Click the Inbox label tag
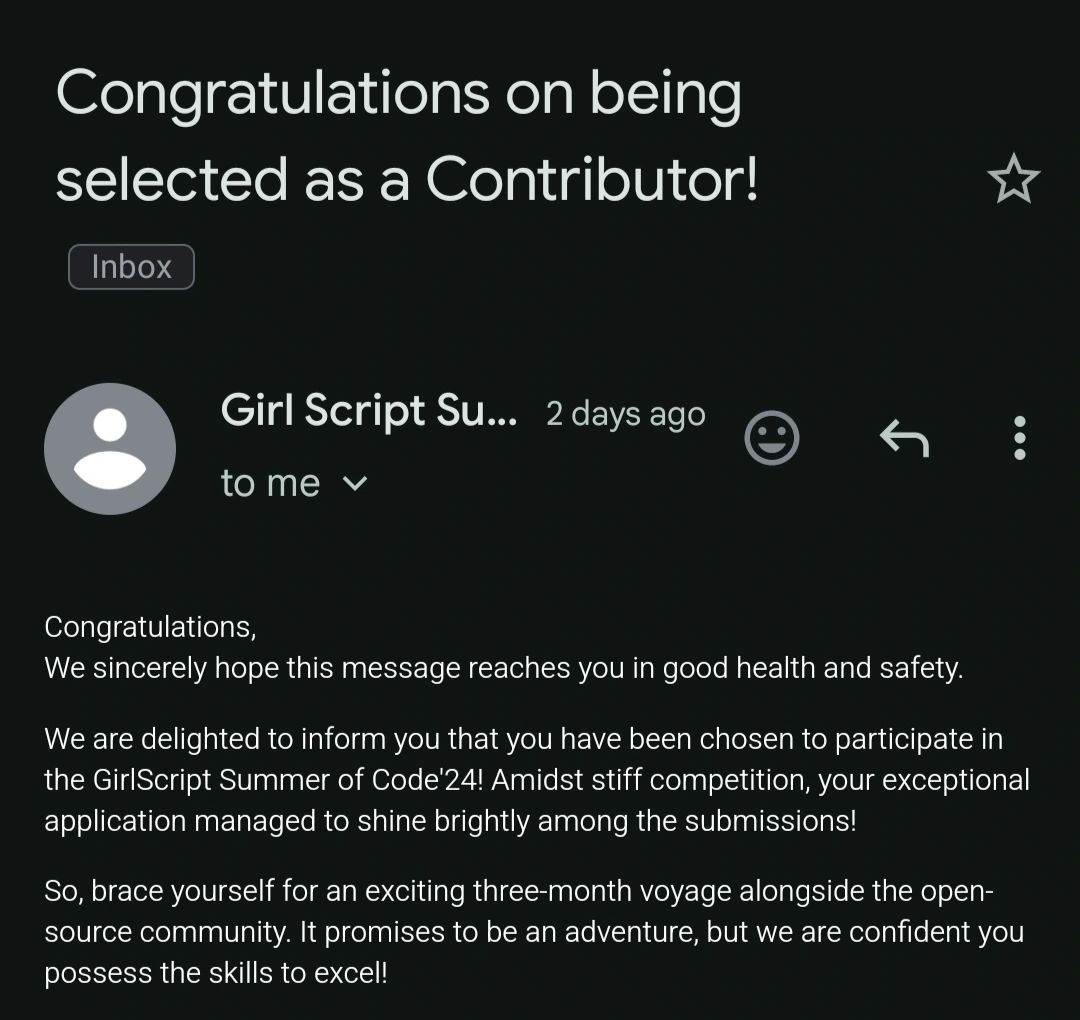 tap(131, 267)
